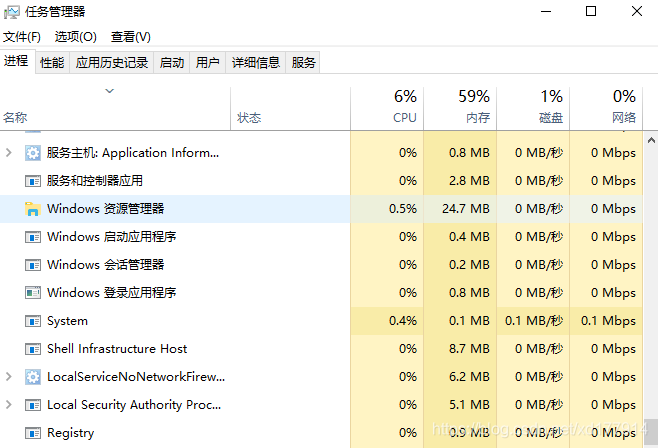
Task: Click the 0.5% CPU value
Action: [403, 209]
